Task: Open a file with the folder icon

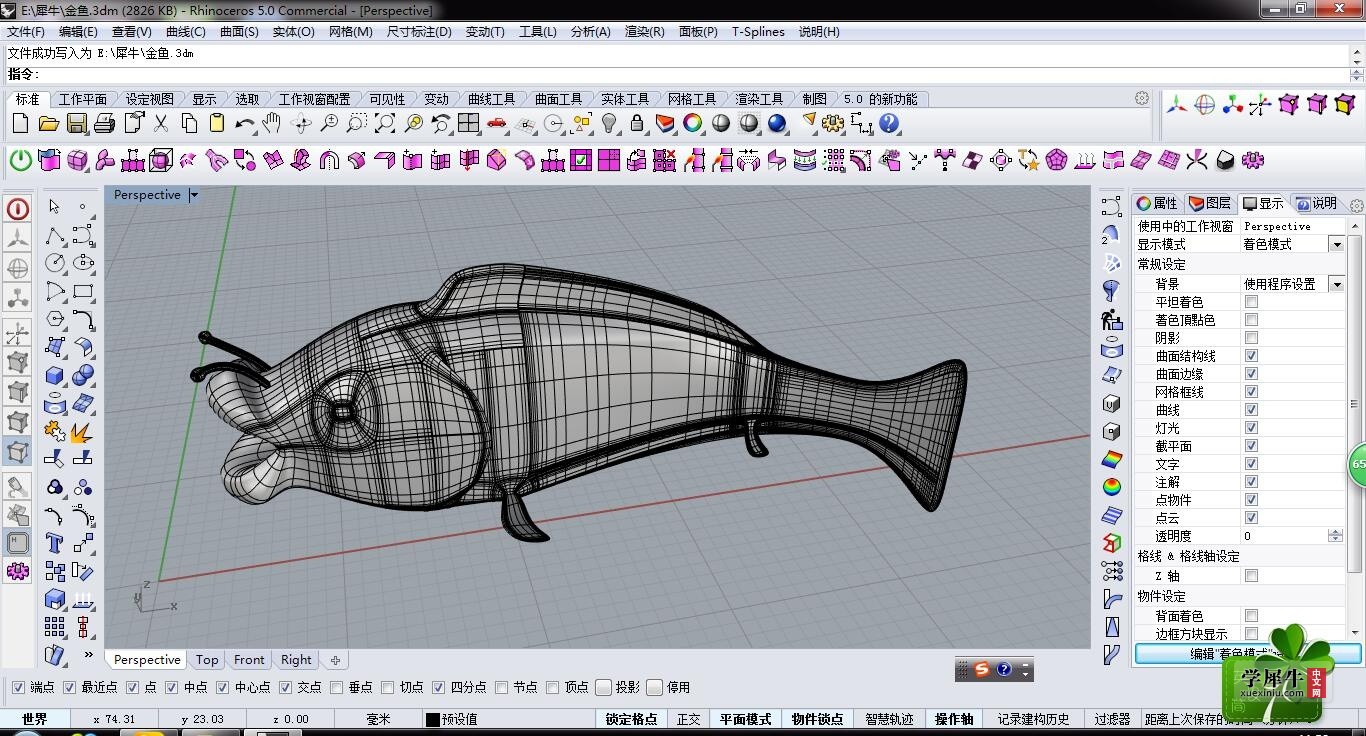Action: 48,123
